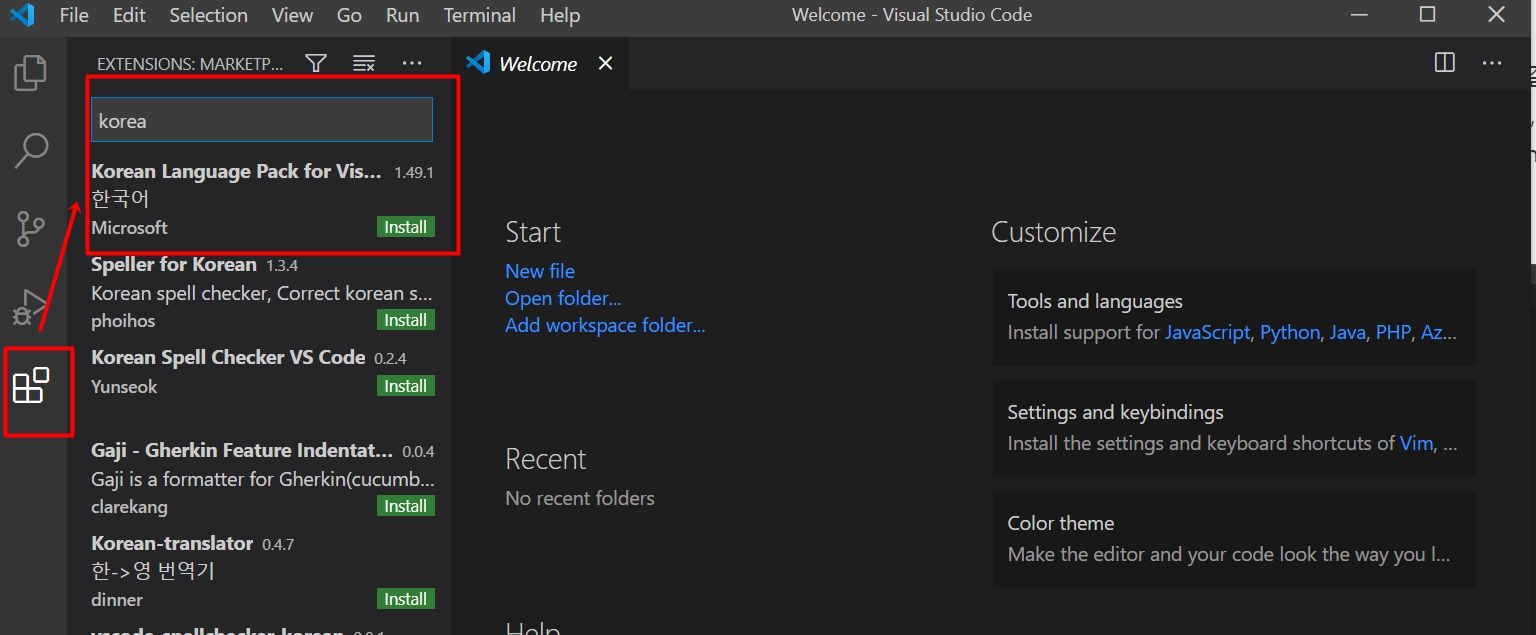Open the Color theme customize card
Screen dimensions: 1536x635
(1234, 539)
